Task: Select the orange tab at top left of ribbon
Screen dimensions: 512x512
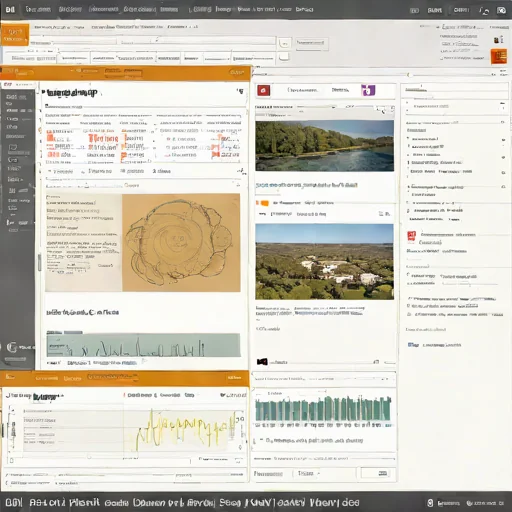Action: pos(15,35)
